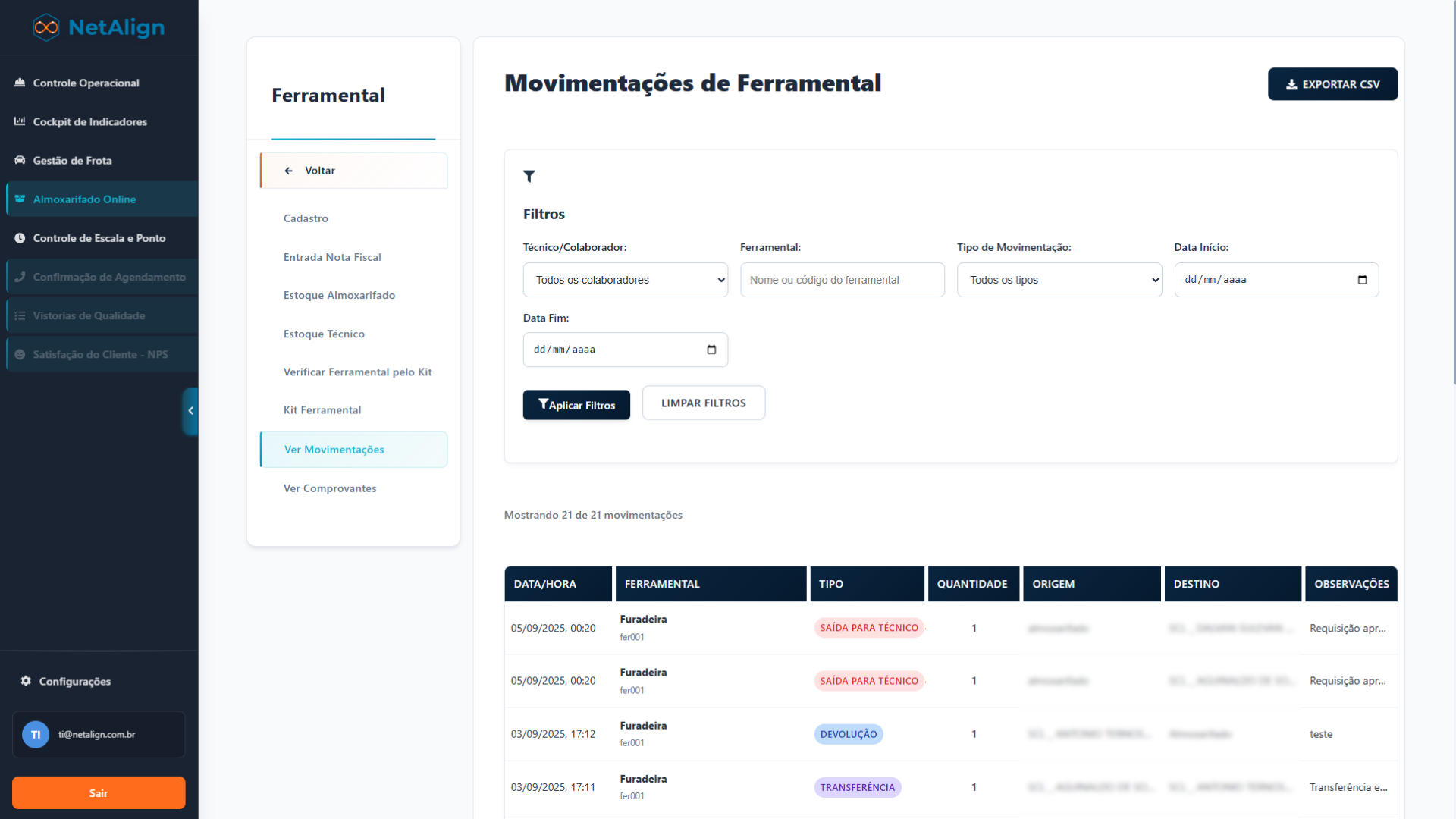The height and width of the screenshot is (819, 1456).
Task: Select Kit Ferramental in the submenu
Action: (322, 410)
